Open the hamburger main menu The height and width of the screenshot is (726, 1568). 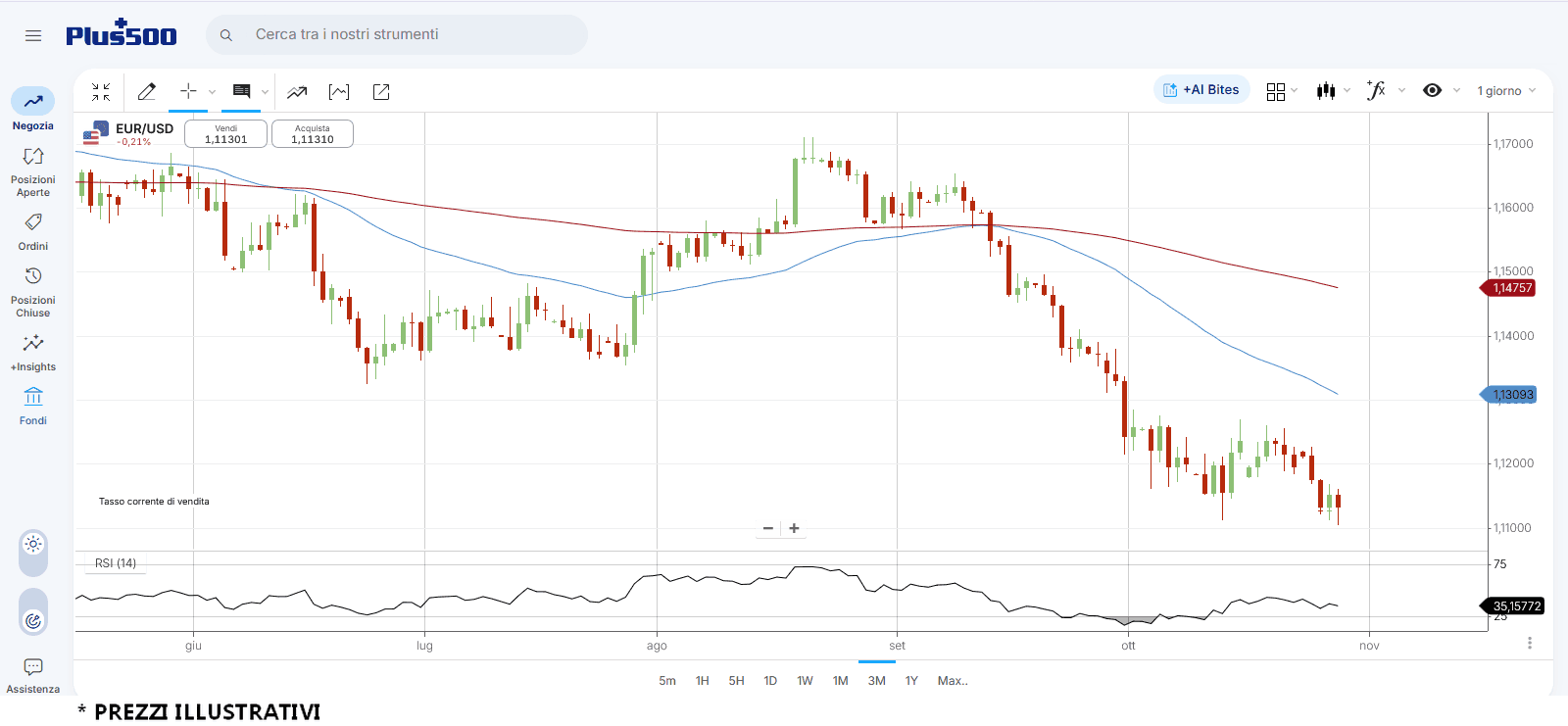(33, 35)
